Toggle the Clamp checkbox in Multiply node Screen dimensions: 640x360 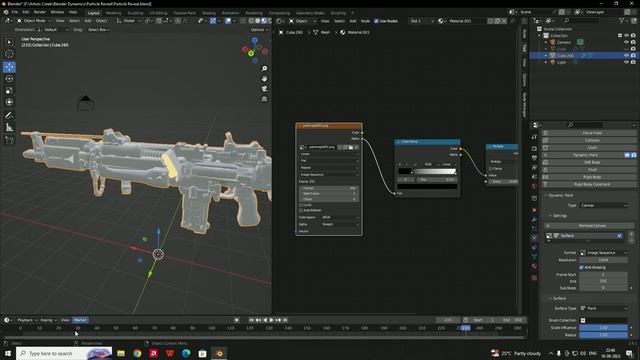point(491,169)
